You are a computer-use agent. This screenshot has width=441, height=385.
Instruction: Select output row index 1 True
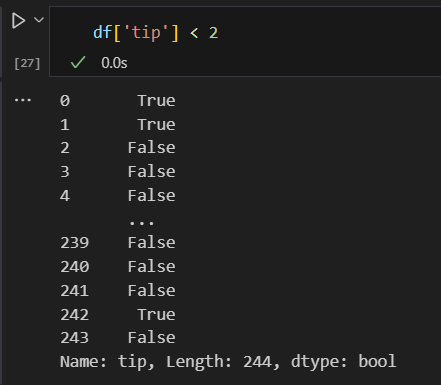click(x=118, y=125)
